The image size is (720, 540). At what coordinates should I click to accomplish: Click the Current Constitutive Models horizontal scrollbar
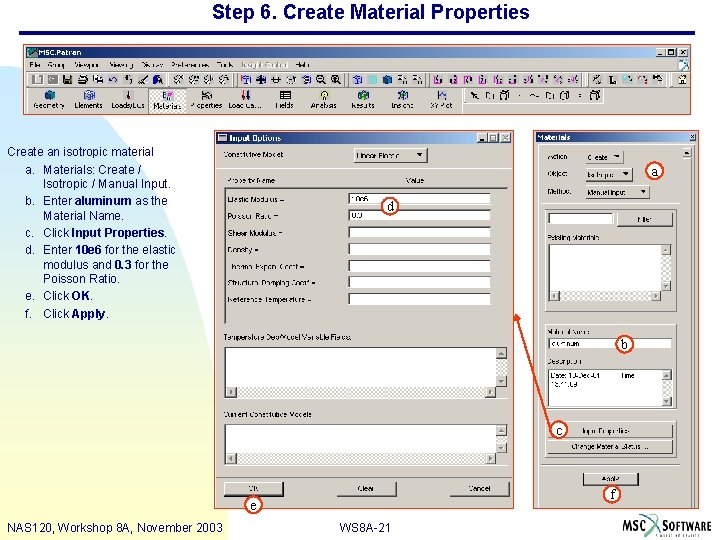pyautogui.click(x=360, y=458)
